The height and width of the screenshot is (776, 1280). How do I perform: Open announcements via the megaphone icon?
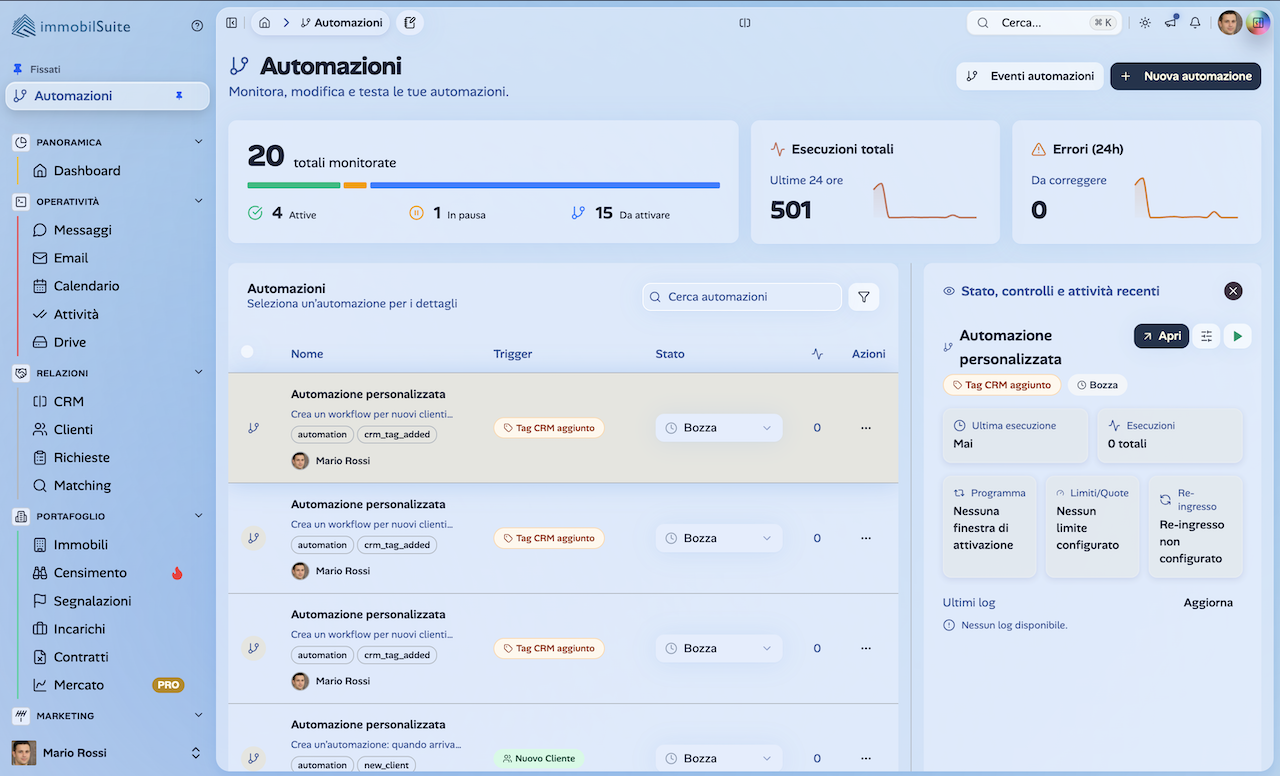[1169, 21]
